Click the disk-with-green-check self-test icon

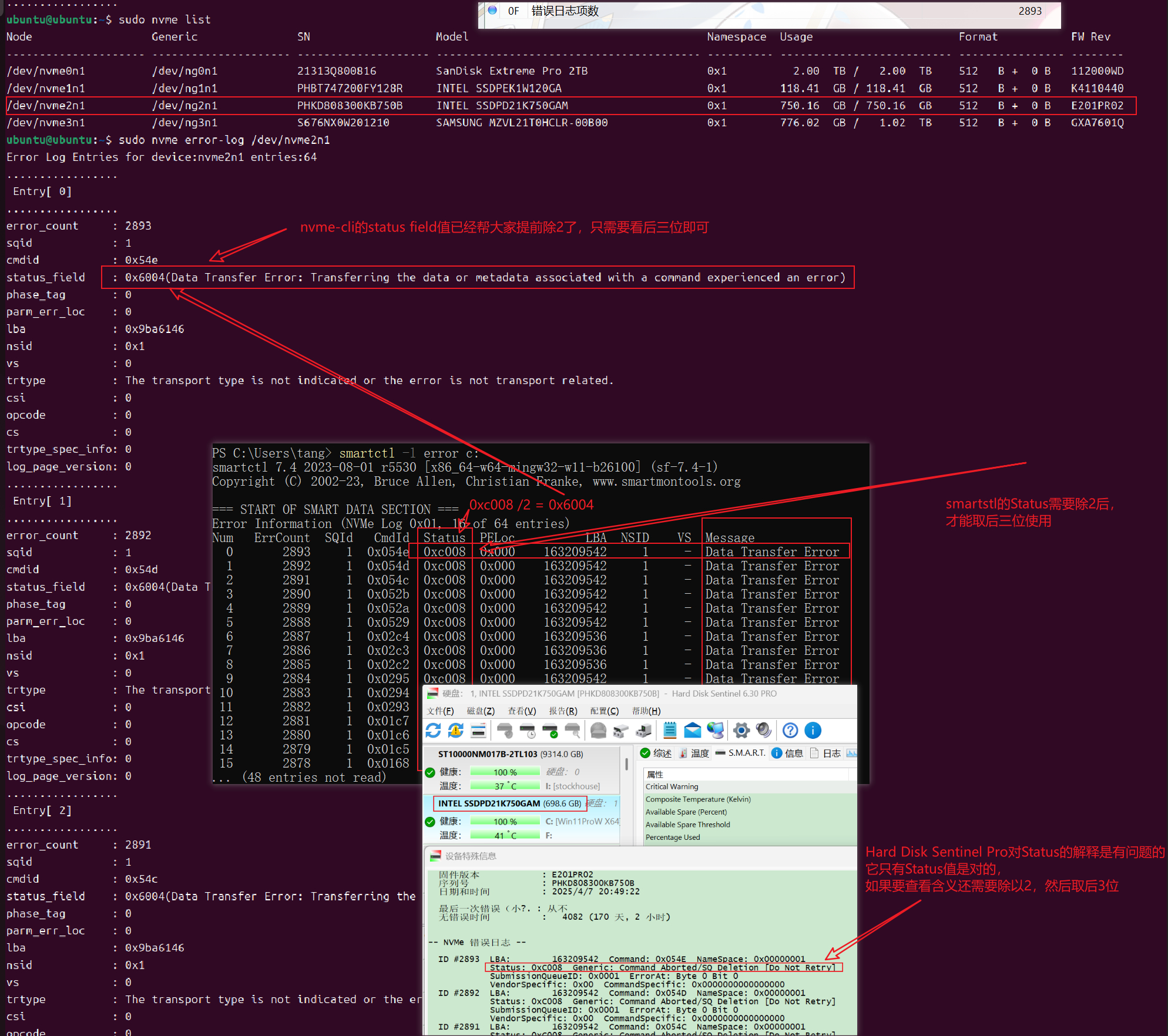550,730
